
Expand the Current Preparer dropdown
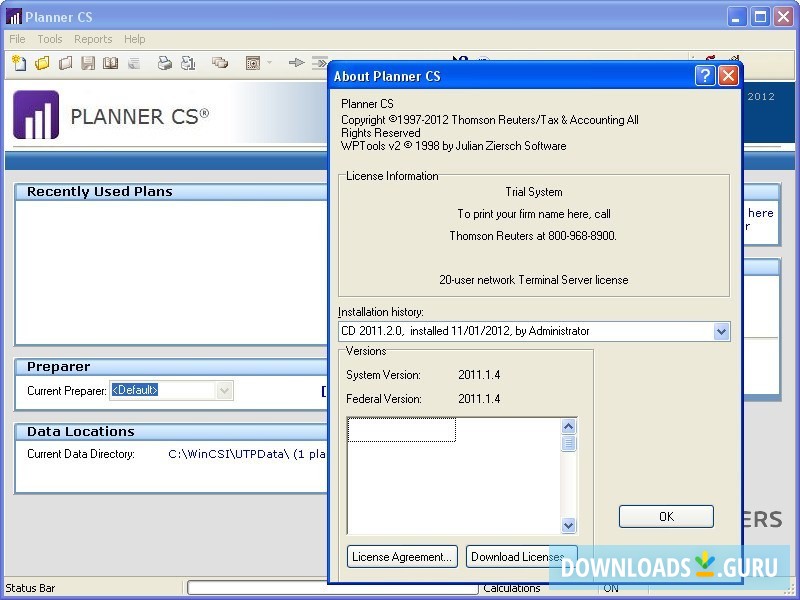(x=224, y=391)
